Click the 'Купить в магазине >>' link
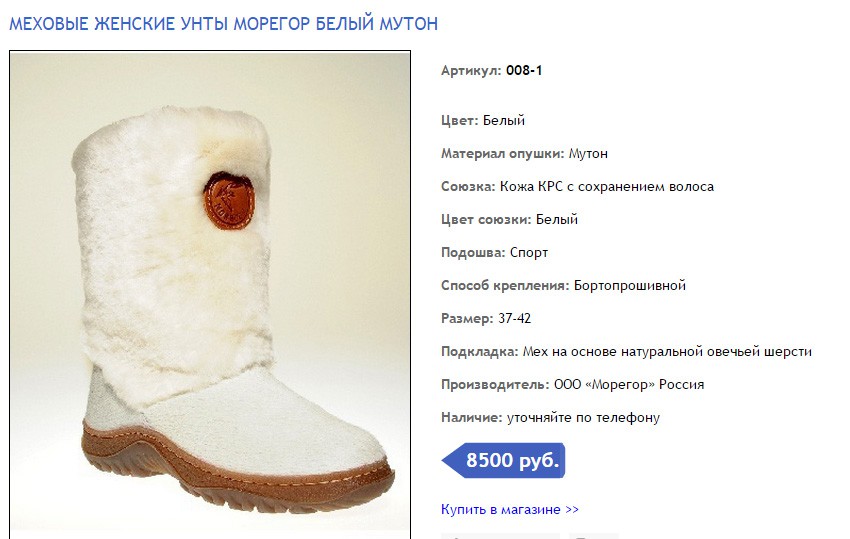Screen dimensions: 850x539 point(510,510)
